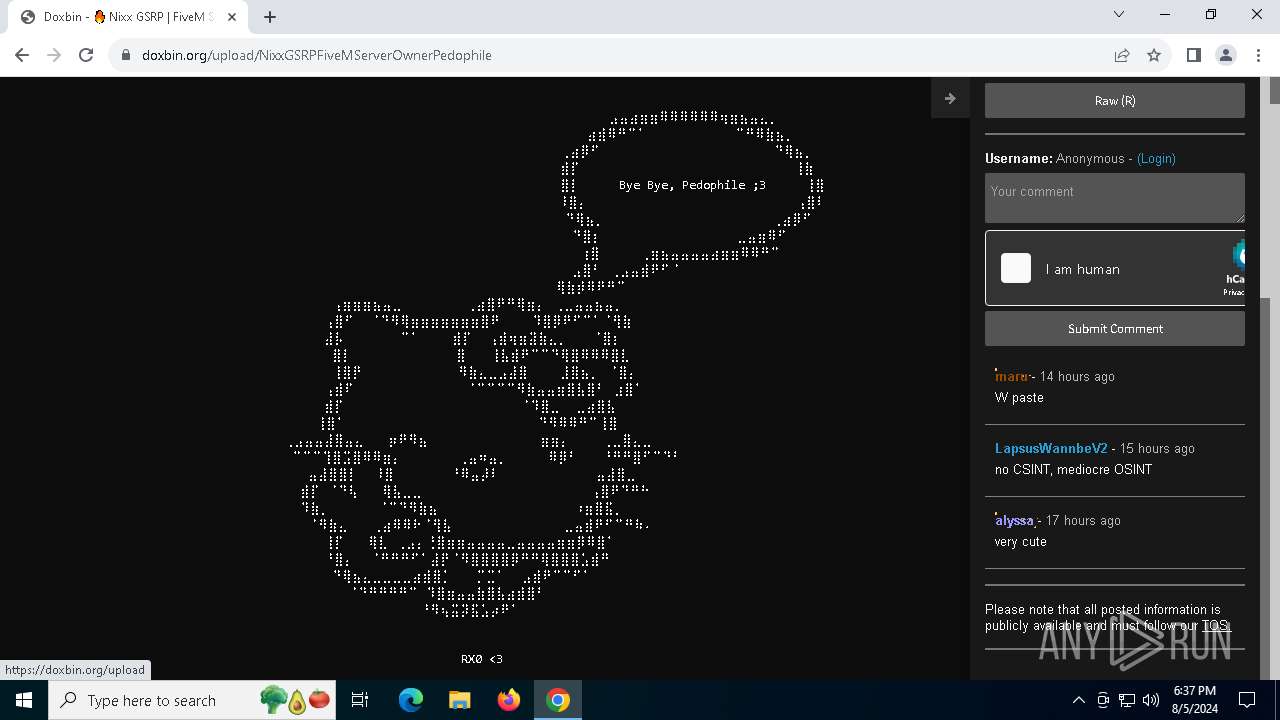Open Chrome profile avatar

tap(1226, 55)
